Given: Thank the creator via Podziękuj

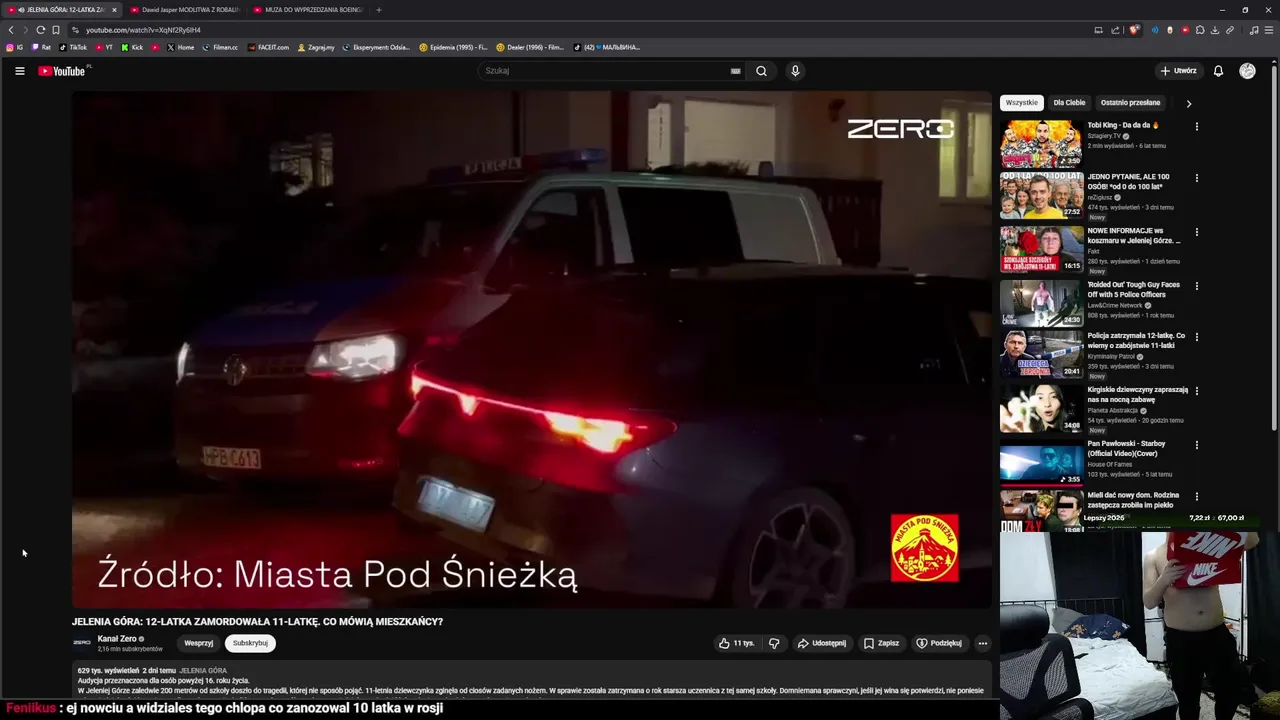Looking at the screenshot, I should (939, 643).
